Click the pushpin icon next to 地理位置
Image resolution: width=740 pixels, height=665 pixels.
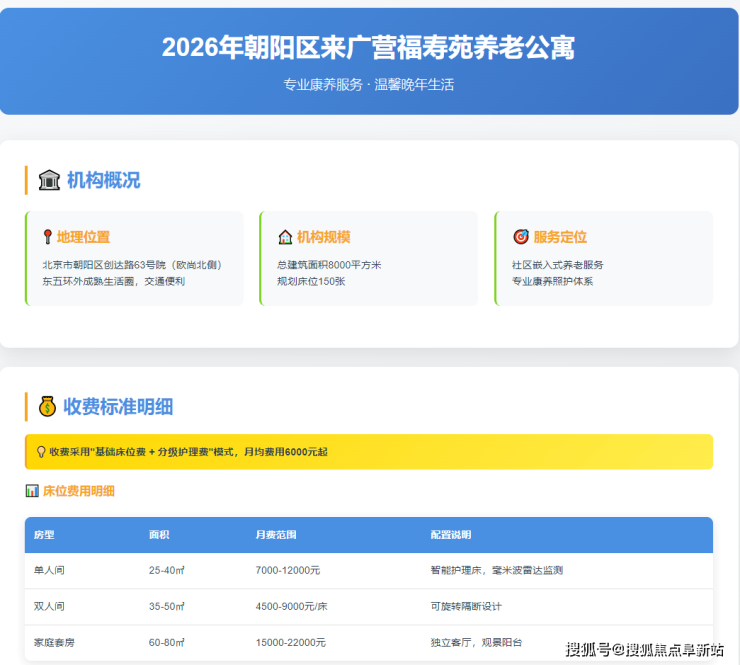(x=47, y=237)
